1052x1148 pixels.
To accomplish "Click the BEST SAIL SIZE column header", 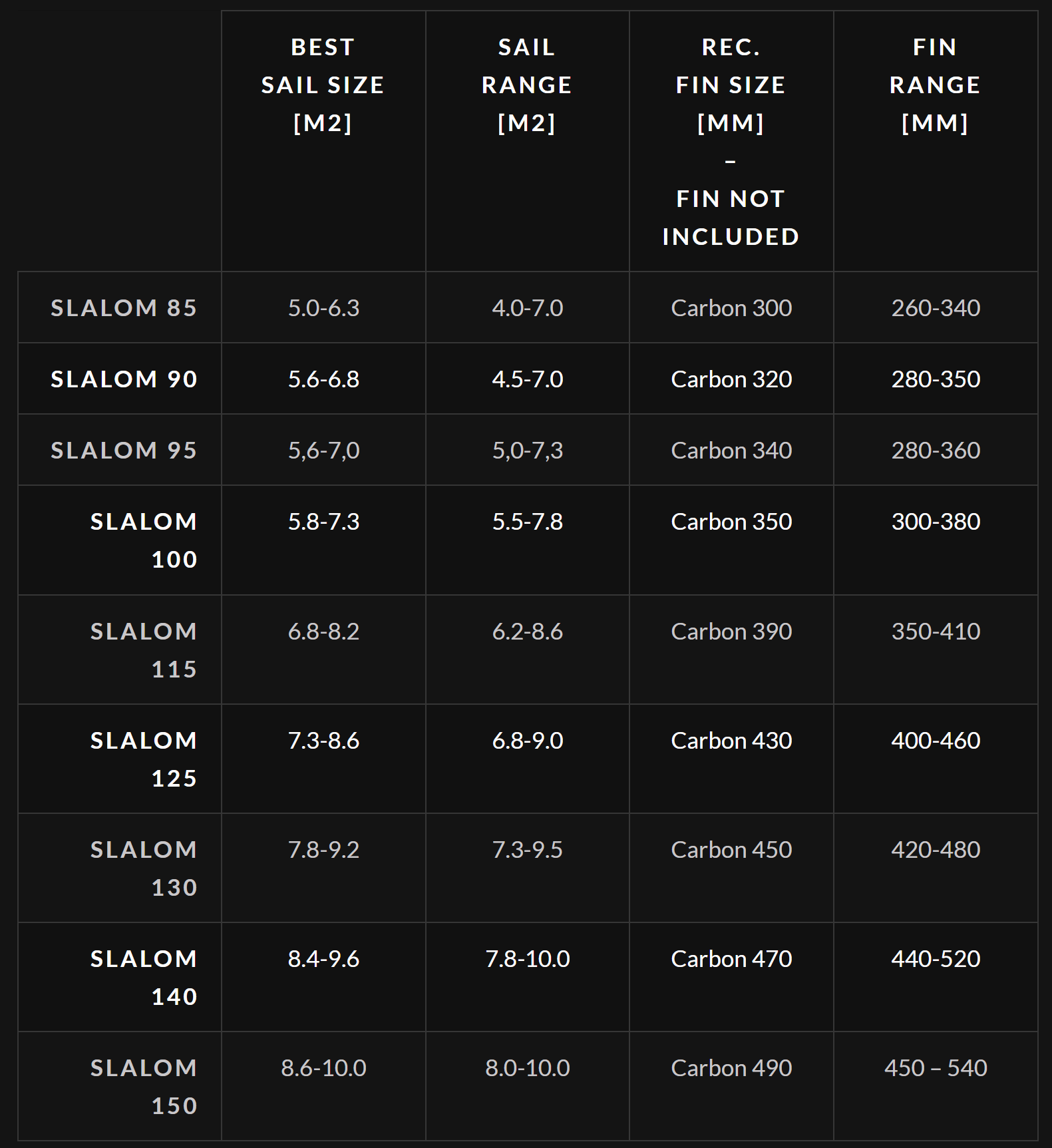I will [x=323, y=85].
